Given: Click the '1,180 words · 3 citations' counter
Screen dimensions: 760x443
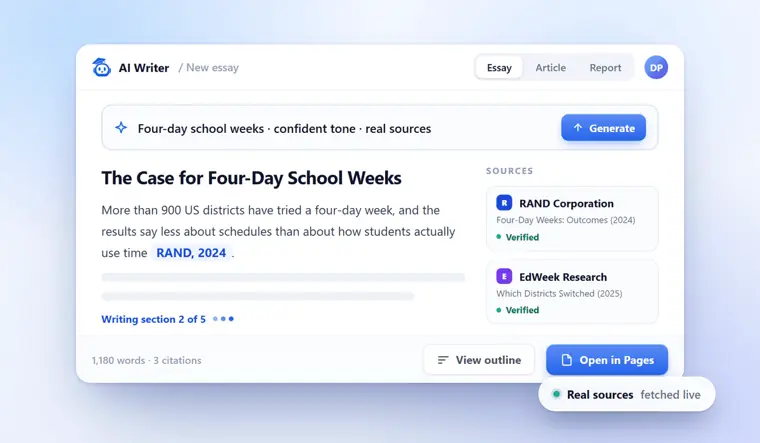Looking at the screenshot, I should 146,360.
